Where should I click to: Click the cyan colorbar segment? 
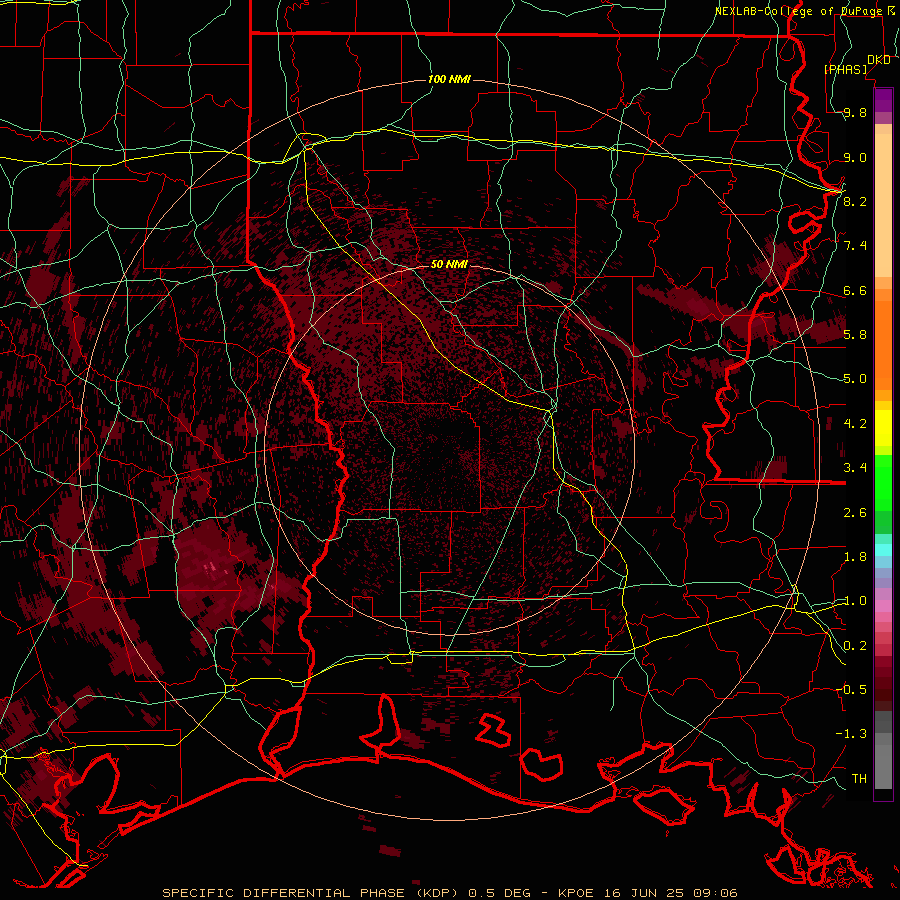[x=883, y=549]
